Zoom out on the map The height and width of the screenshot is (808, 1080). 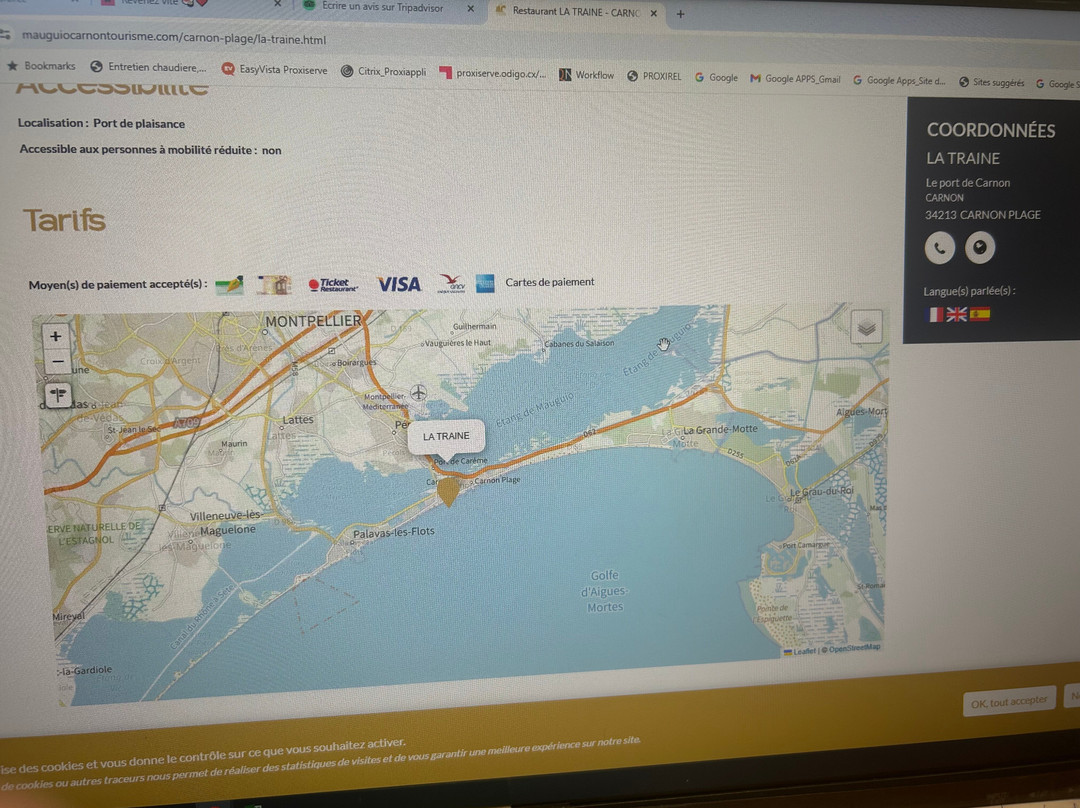(x=56, y=362)
